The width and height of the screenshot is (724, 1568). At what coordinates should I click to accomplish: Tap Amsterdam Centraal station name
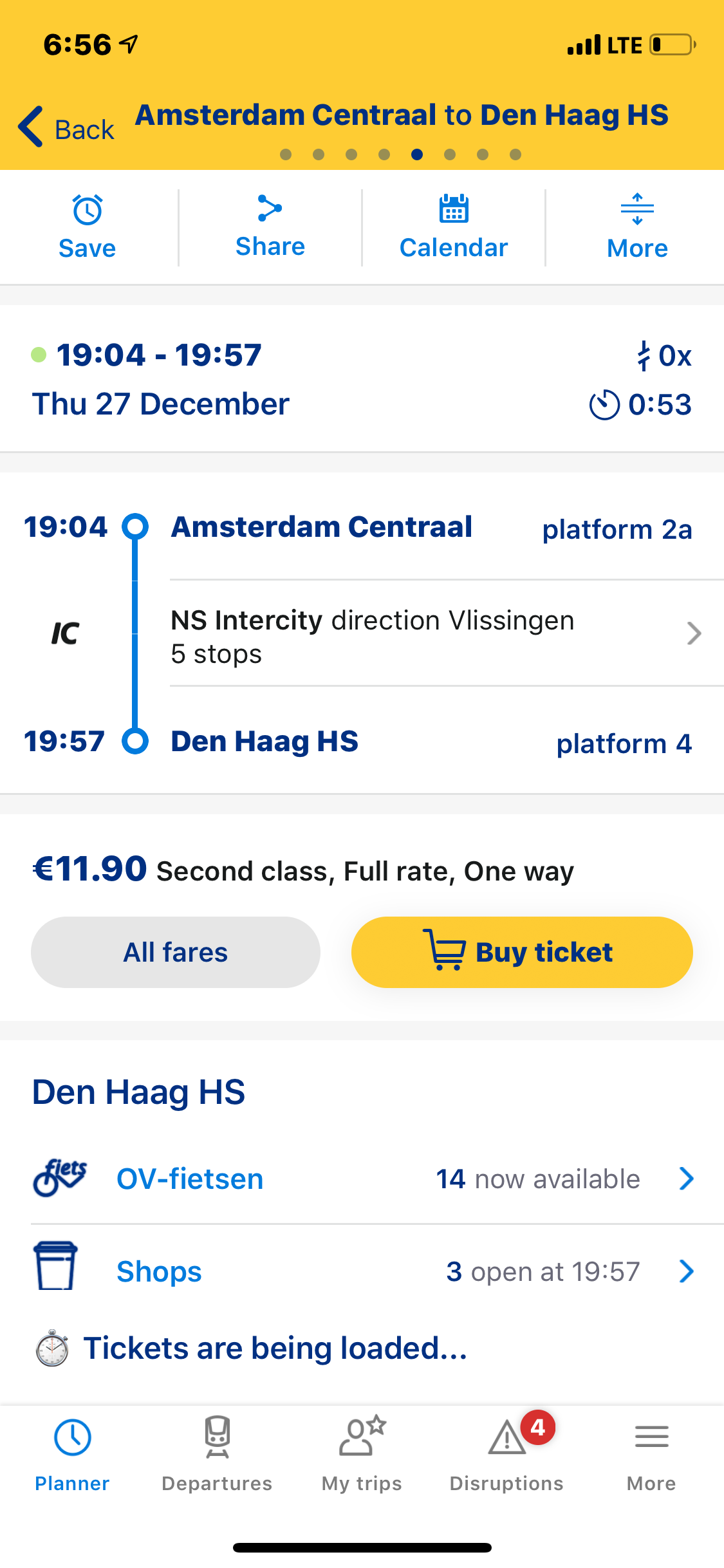[x=322, y=527]
